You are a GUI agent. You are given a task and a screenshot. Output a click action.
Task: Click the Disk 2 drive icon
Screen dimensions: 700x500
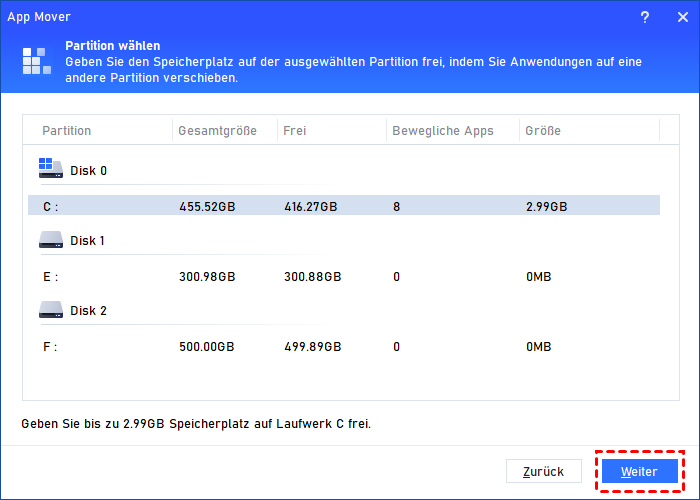click(x=50, y=310)
